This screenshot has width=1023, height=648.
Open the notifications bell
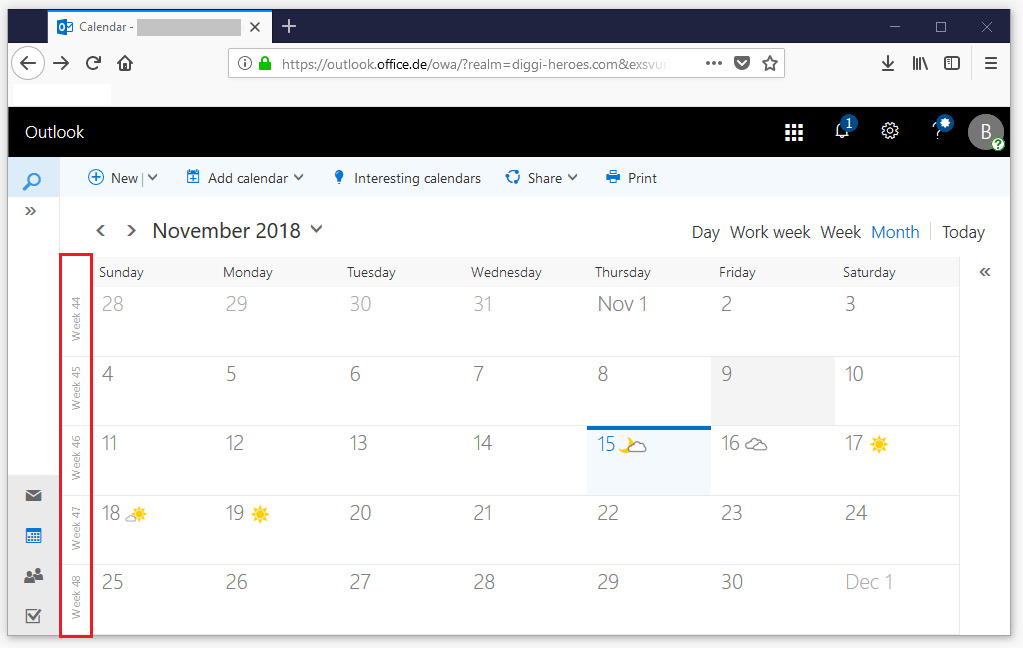pos(842,132)
